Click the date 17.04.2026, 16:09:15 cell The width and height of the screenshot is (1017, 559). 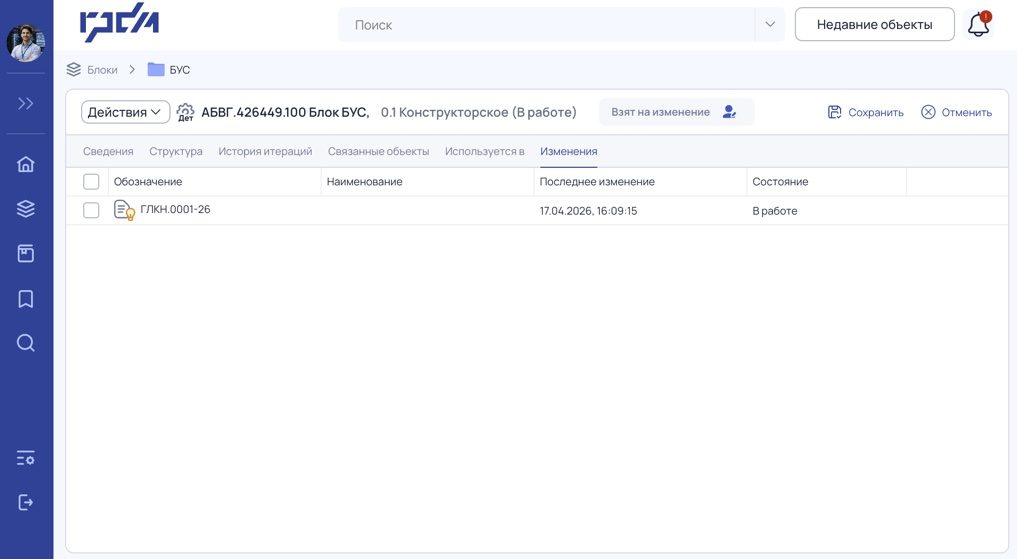click(x=588, y=211)
